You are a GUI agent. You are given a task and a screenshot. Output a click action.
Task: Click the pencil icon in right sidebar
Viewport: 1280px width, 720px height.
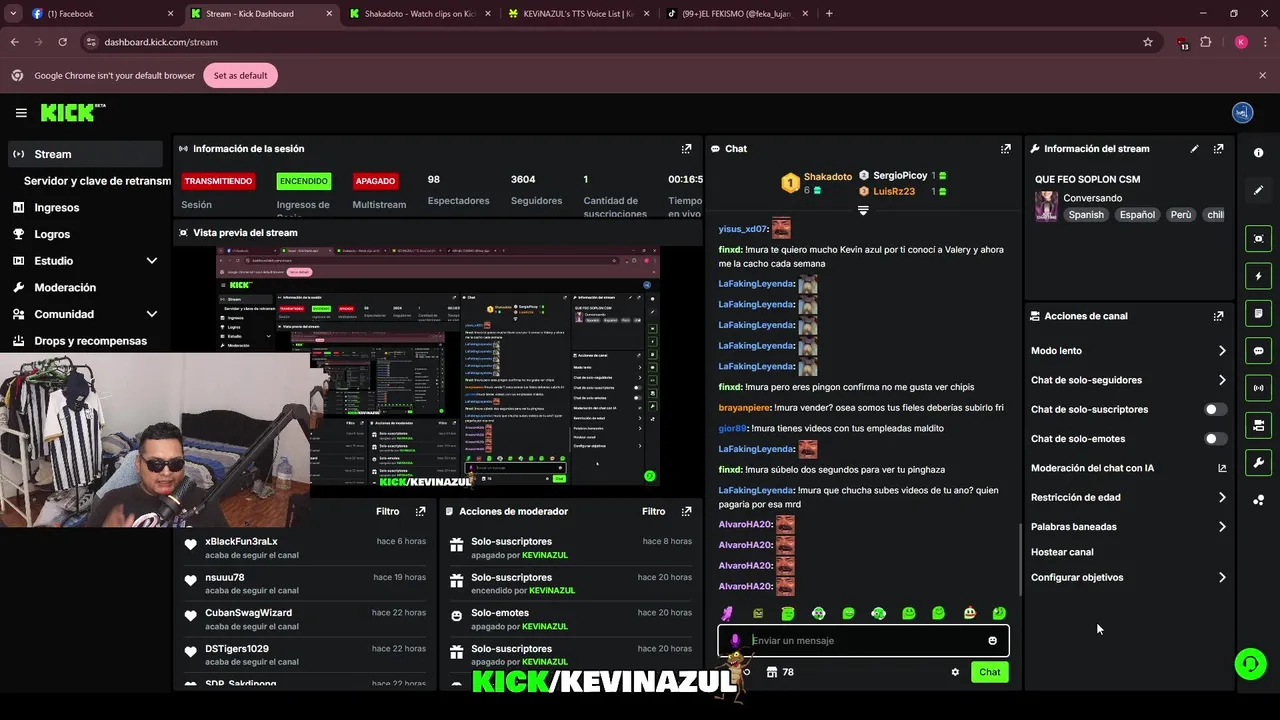click(1258, 190)
